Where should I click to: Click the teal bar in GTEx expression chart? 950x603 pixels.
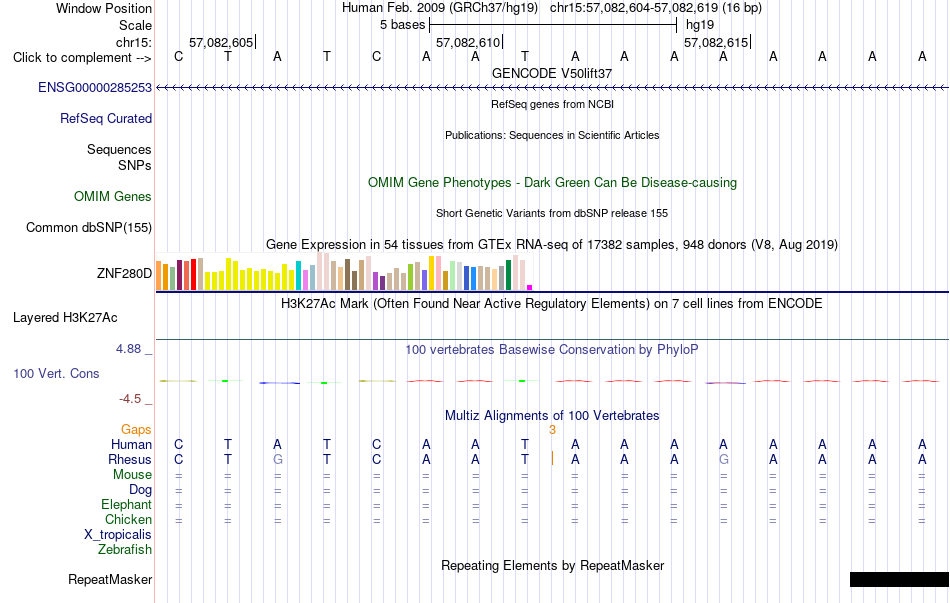pyautogui.click(x=299, y=276)
